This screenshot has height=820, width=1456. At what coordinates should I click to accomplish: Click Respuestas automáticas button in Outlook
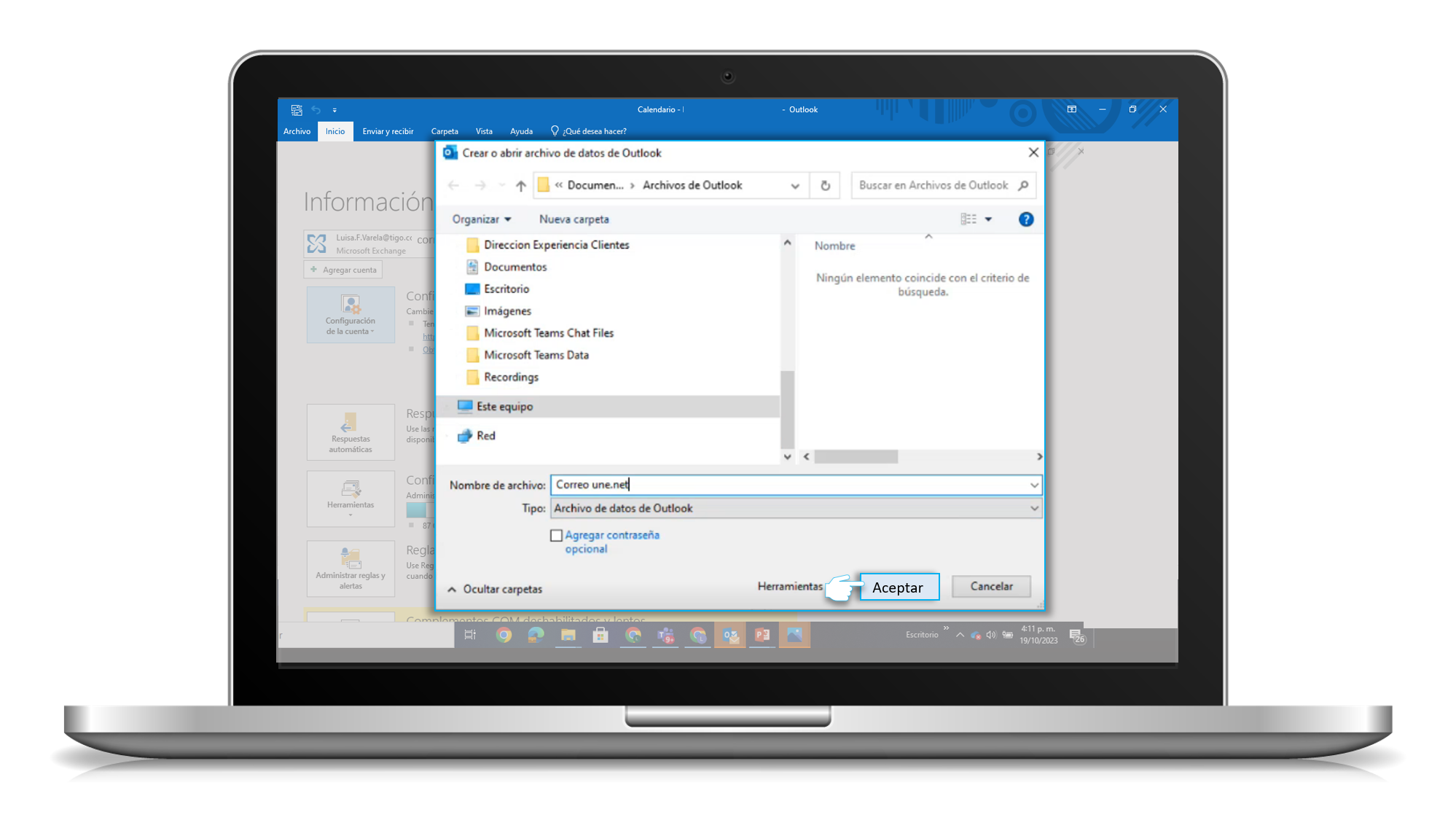click(x=351, y=432)
